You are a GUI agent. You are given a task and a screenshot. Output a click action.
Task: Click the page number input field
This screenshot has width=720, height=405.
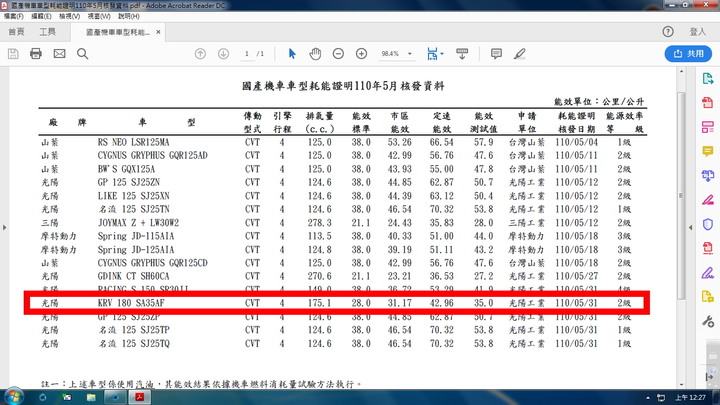pyautogui.click(x=247, y=54)
